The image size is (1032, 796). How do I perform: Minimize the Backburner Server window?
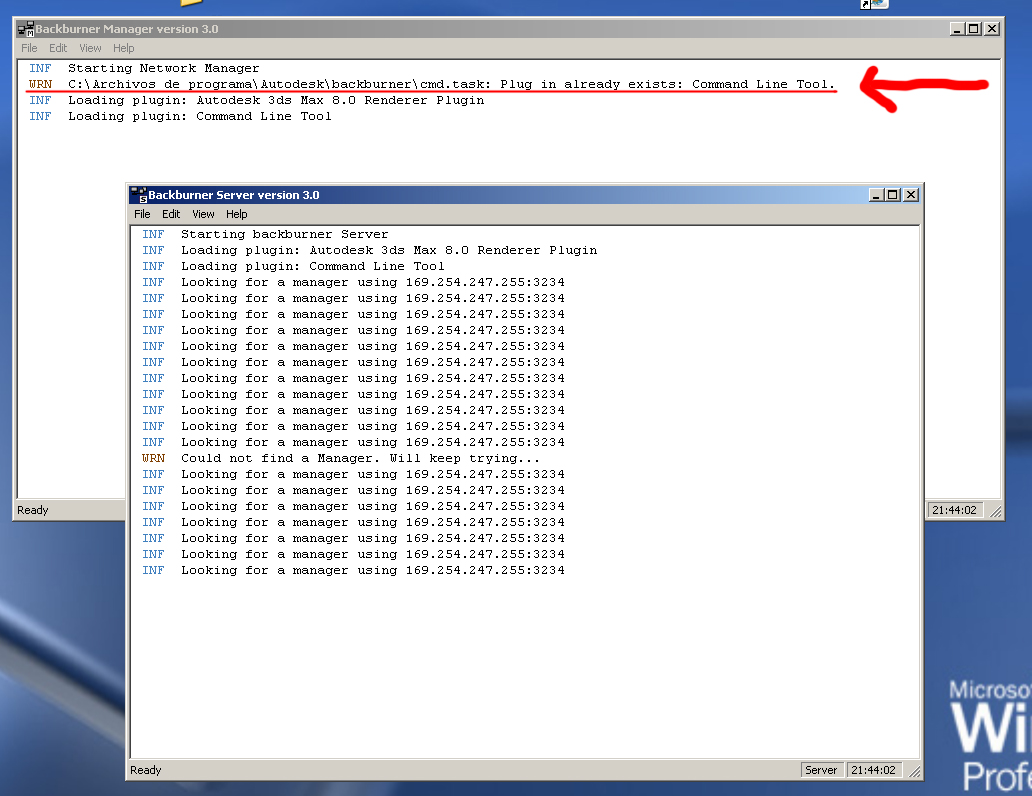[x=876, y=195]
